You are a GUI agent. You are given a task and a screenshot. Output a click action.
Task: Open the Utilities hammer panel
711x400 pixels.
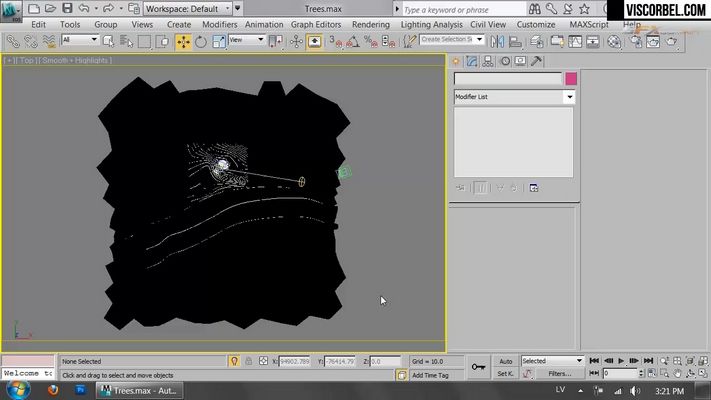pos(536,61)
